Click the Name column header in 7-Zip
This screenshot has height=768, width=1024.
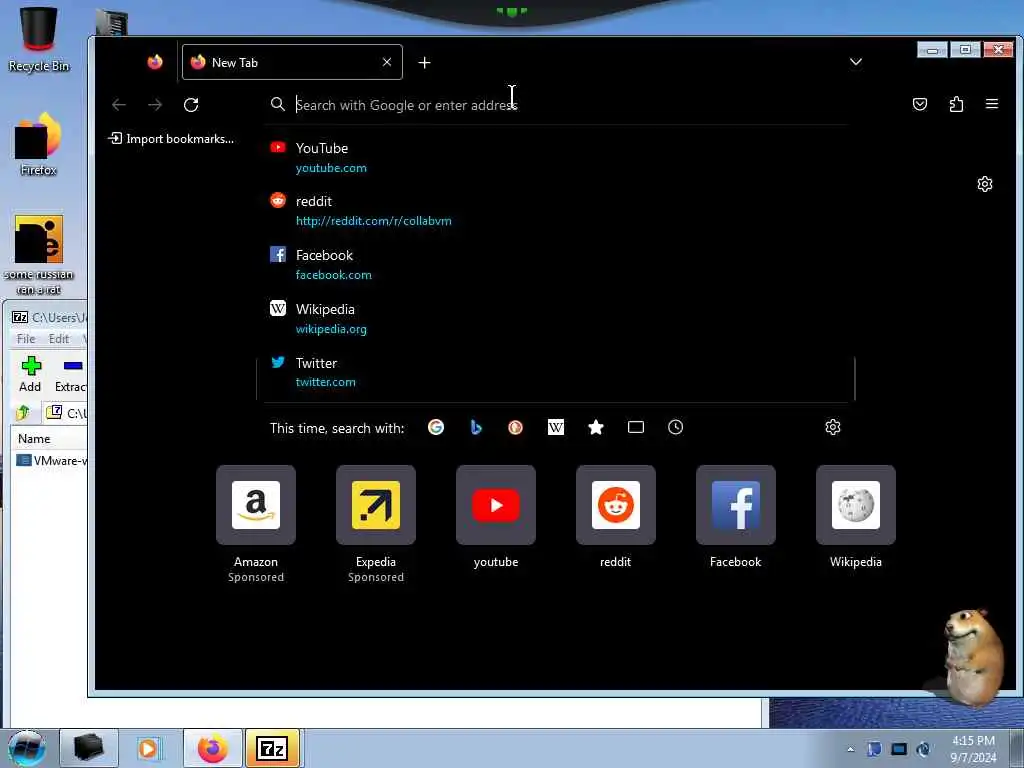point(49,439)
